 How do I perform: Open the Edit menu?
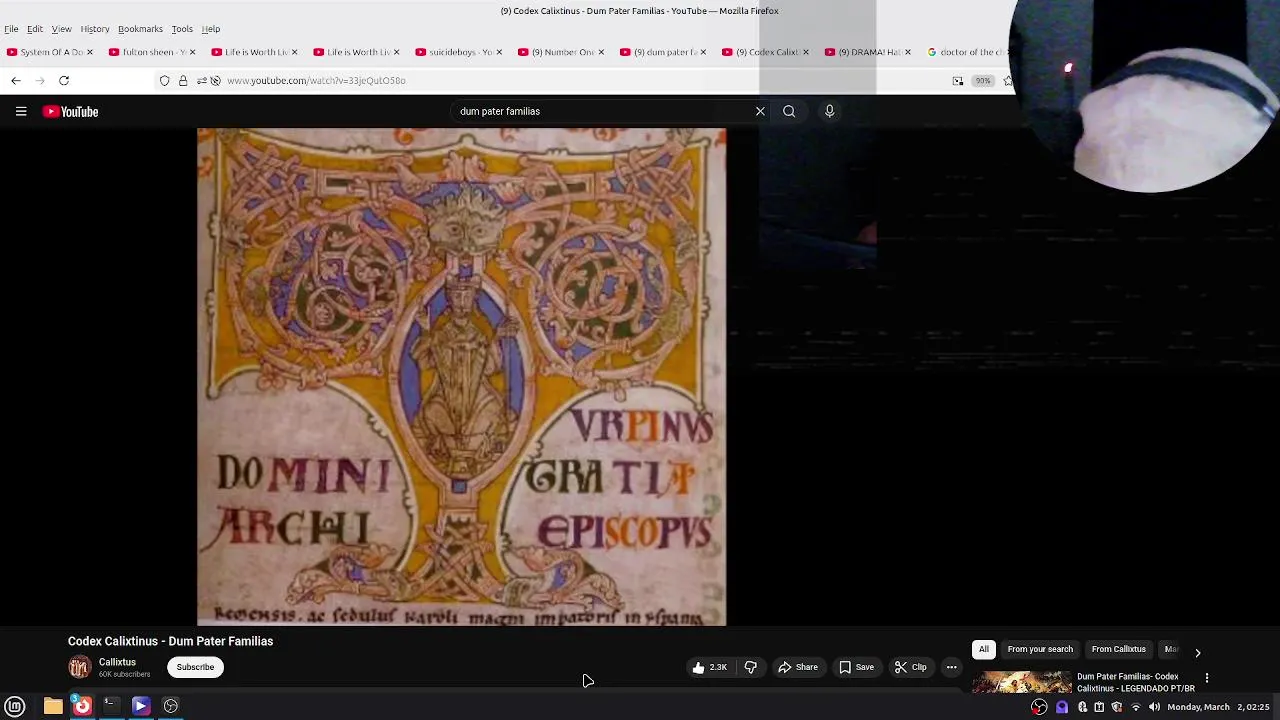35,29
